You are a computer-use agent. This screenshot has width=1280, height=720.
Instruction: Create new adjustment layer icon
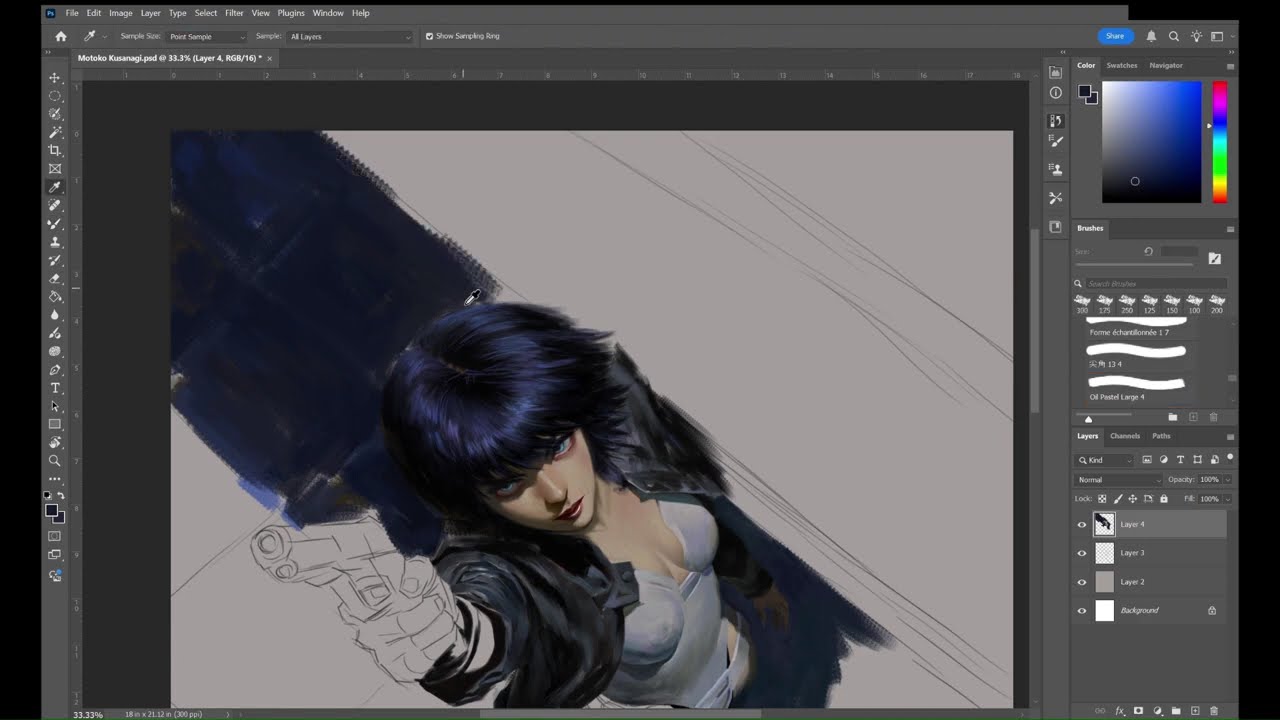click(x=1157, y=711)
